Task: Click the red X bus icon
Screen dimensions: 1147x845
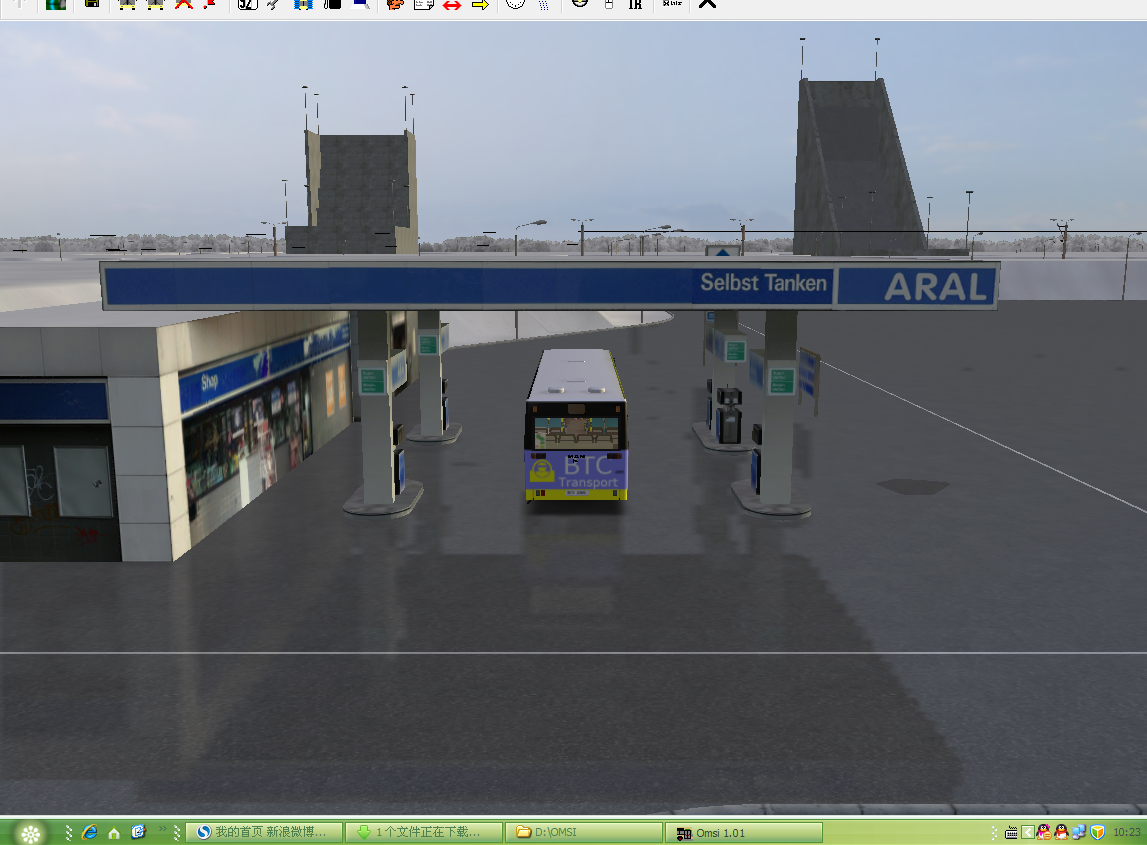Action: (x=184, y=4)
